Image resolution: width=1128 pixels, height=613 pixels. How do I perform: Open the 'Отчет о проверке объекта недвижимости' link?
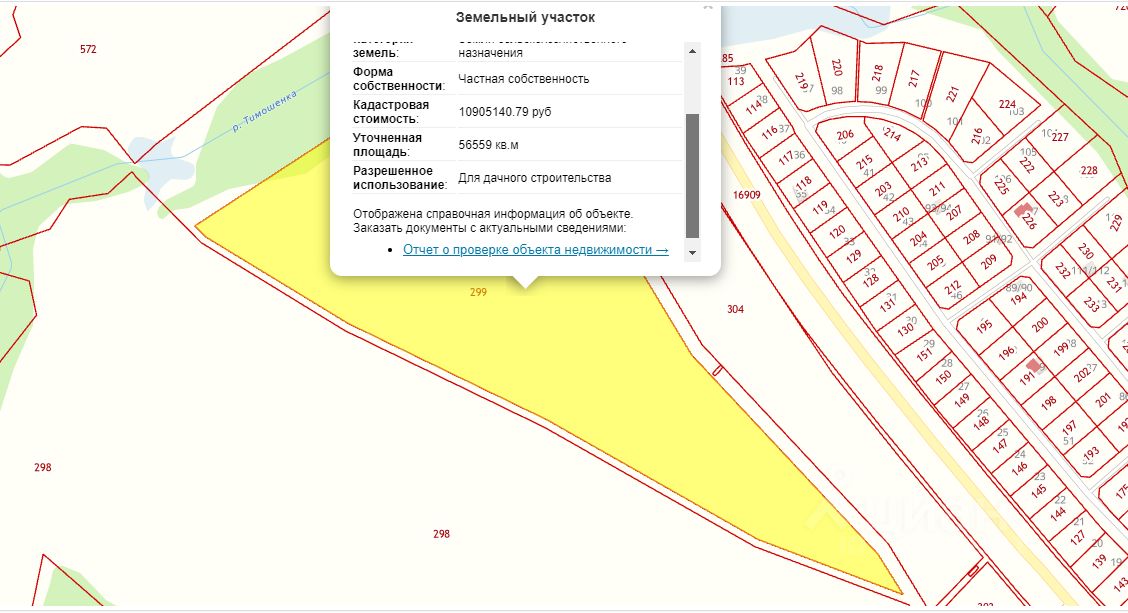pos(535,250)
